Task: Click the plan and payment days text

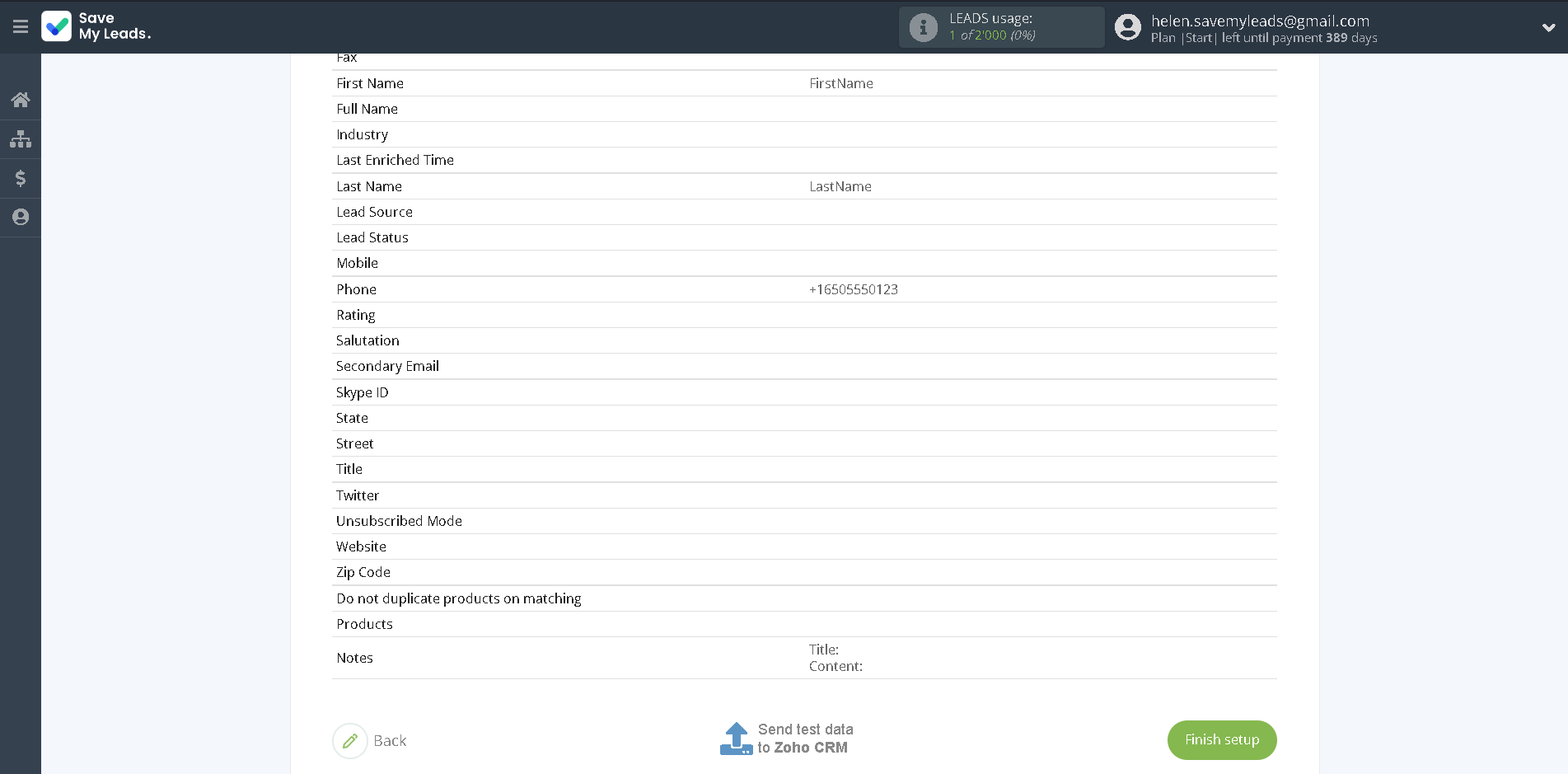Action: 1264,38
